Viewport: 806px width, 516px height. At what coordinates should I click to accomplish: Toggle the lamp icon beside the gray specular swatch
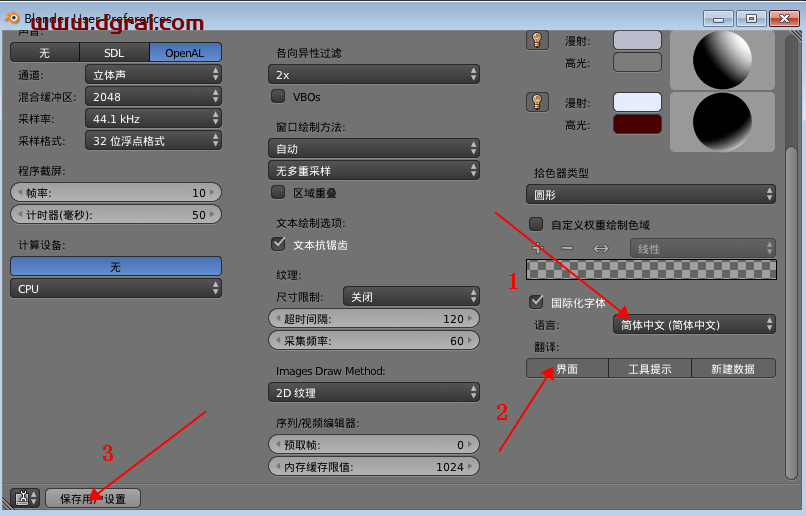pyautogui.click(x=538, y=40)
